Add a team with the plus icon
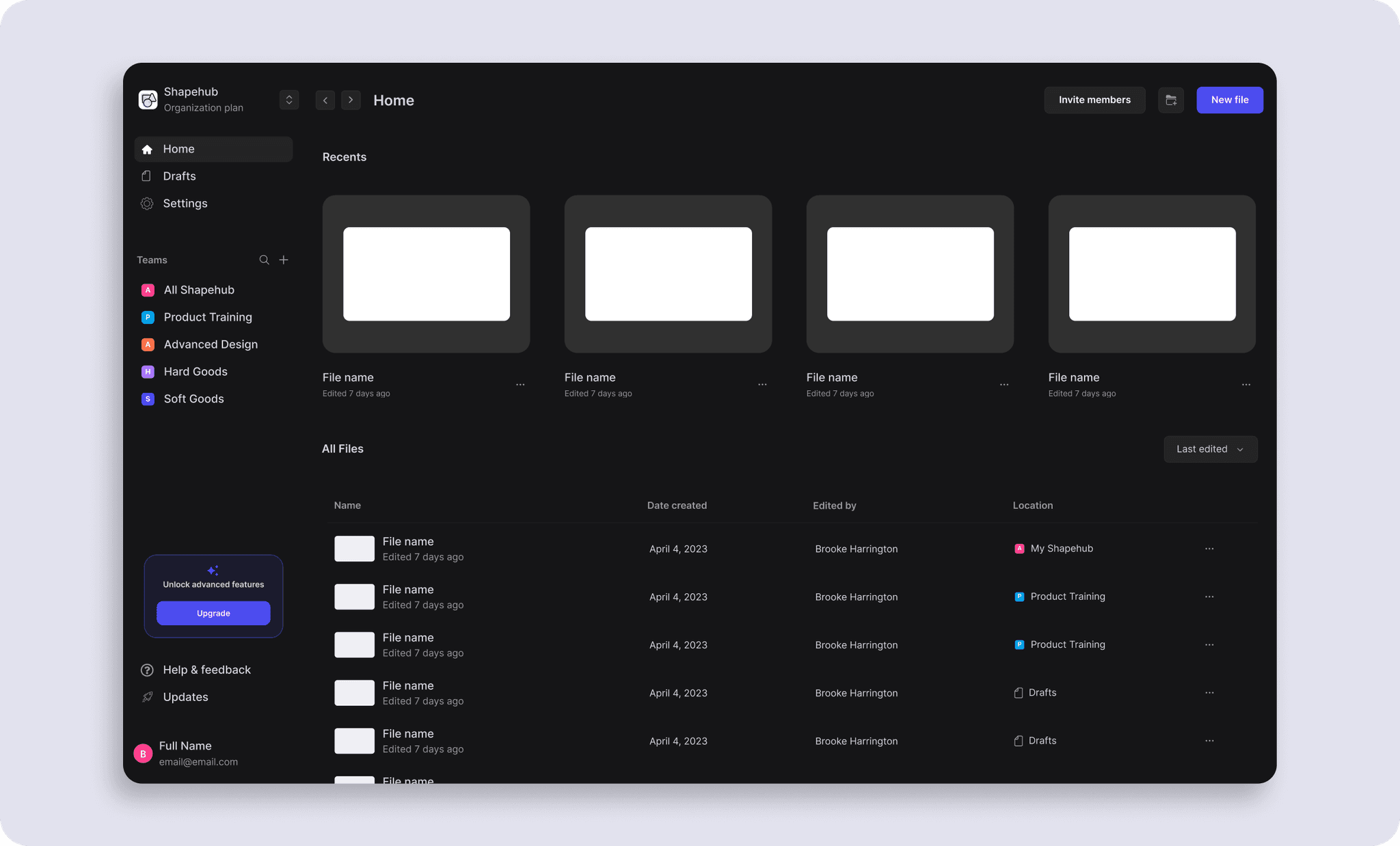 pyautogui.click(x=284, y=260)
